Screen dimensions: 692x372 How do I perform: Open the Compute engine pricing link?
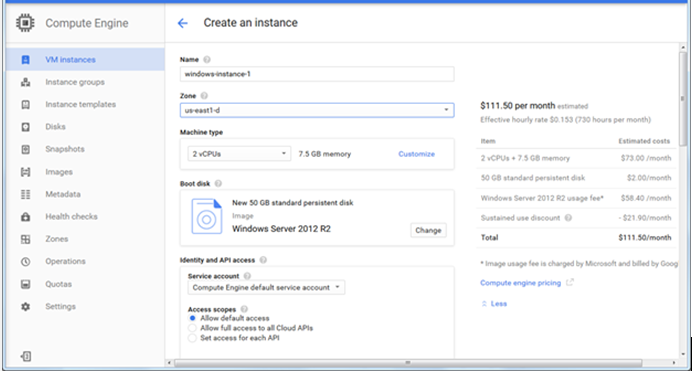(520, 283)
